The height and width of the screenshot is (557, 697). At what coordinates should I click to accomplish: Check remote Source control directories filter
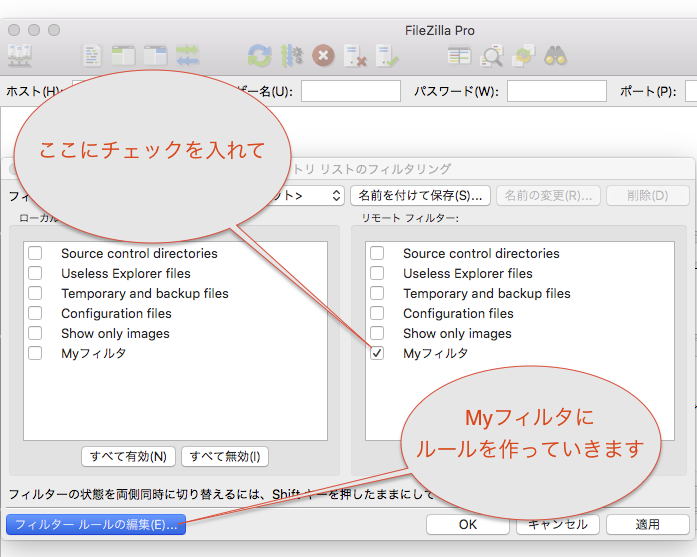pyautogui.click(x=377, y=253)
